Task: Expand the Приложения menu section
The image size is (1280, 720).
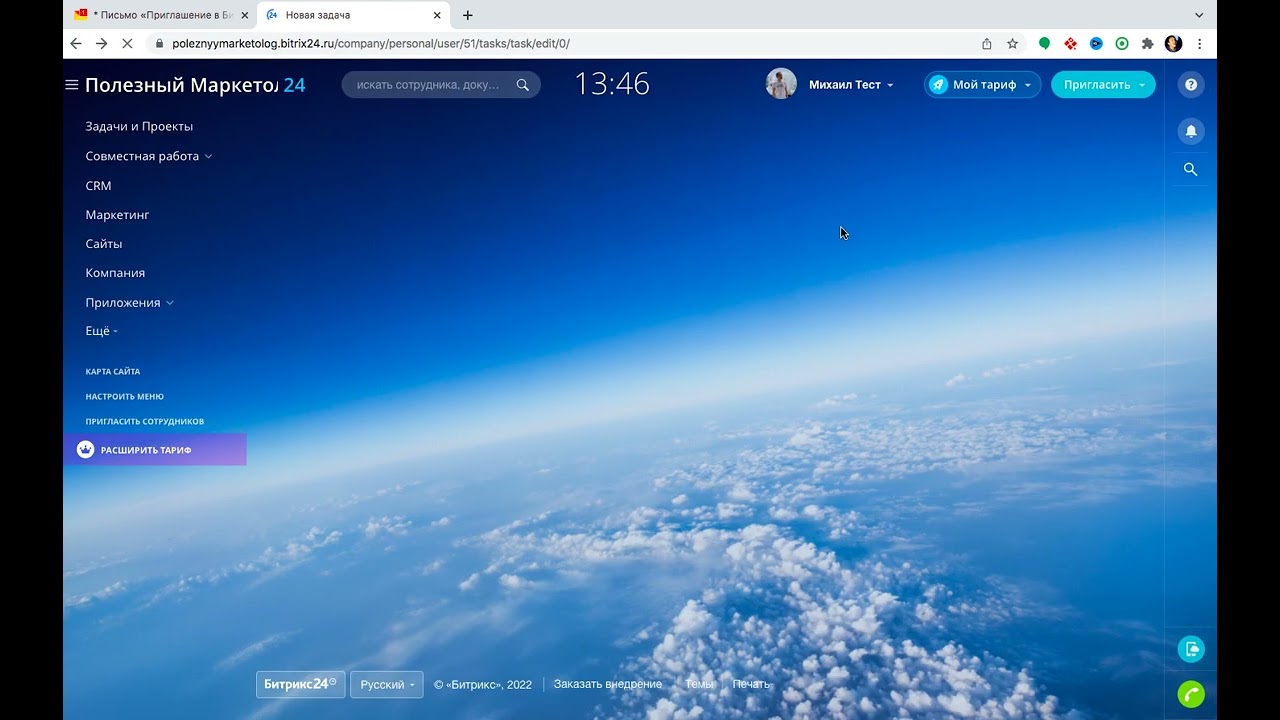Action: (x=129, y=302)
